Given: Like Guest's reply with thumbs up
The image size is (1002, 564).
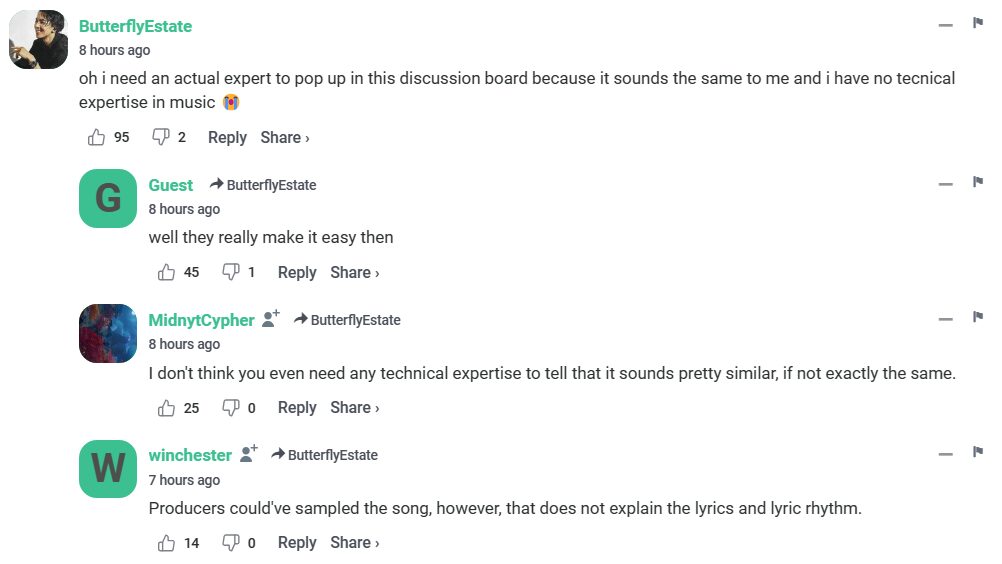Looking at the screenshot, I should coord(167,272).
